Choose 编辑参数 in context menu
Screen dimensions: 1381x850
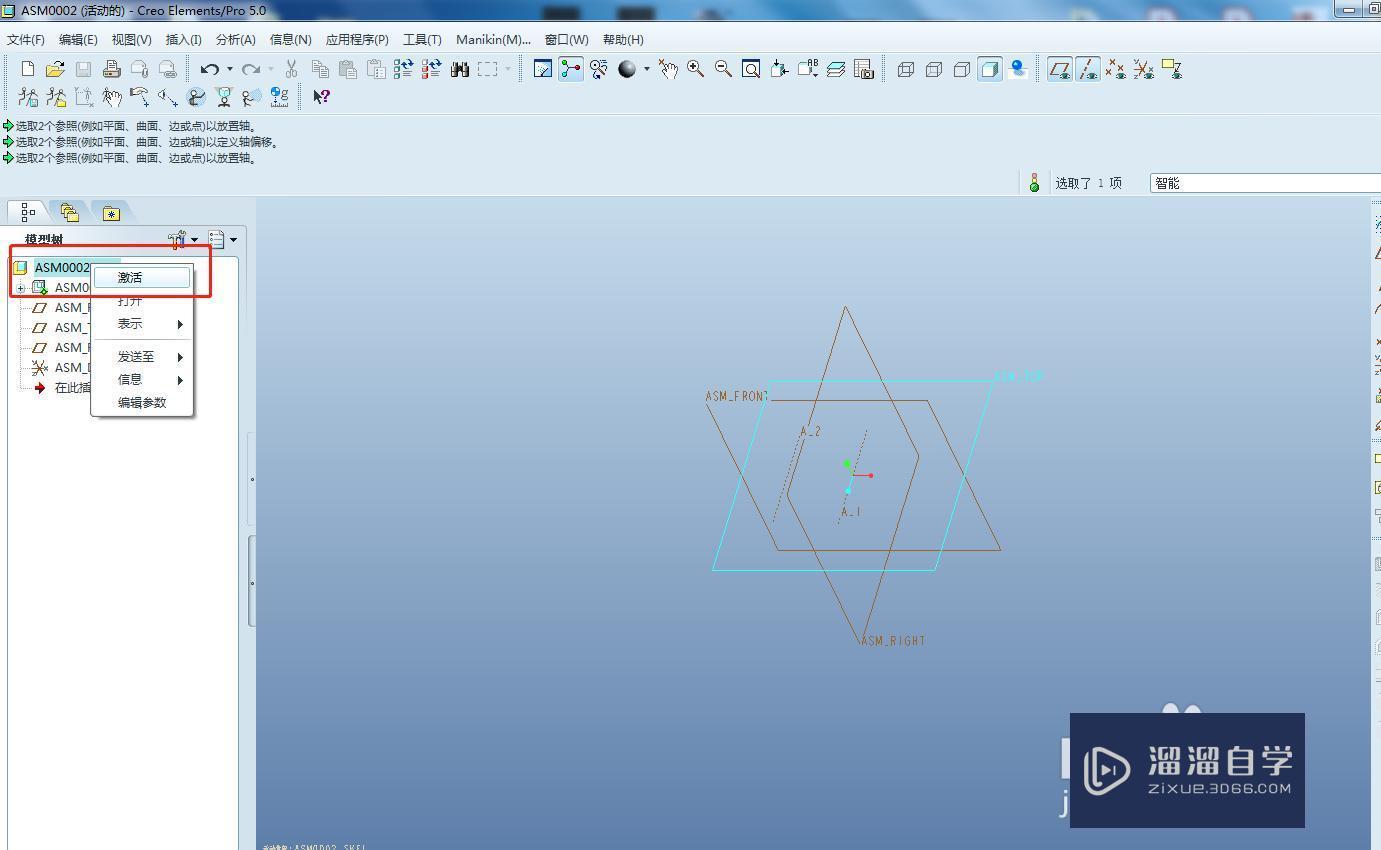tap(142, 403)
